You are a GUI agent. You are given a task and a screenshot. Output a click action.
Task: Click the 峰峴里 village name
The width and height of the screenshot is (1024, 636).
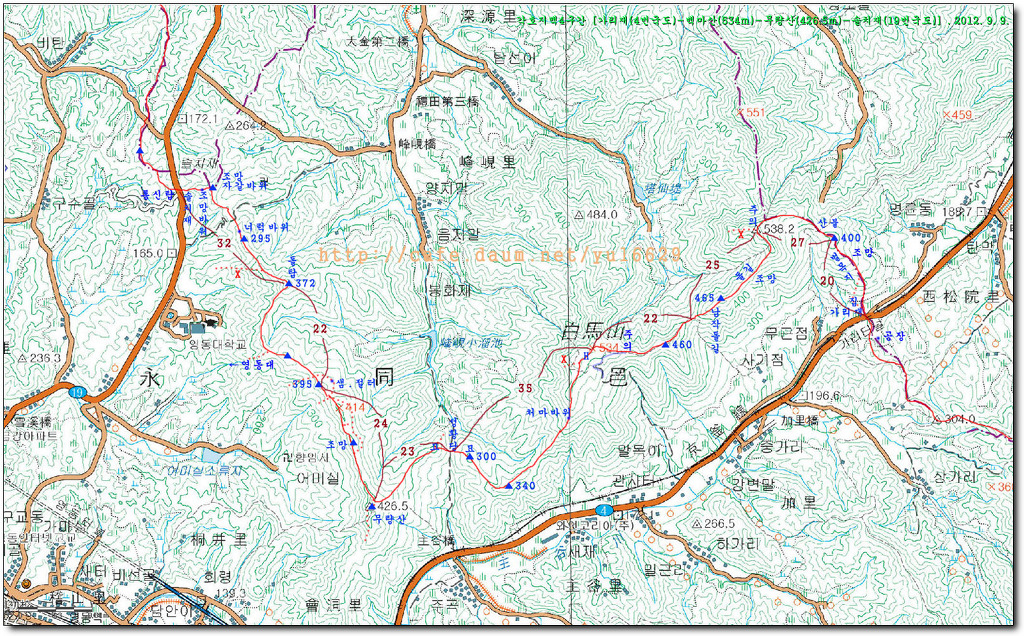[487, 162]
